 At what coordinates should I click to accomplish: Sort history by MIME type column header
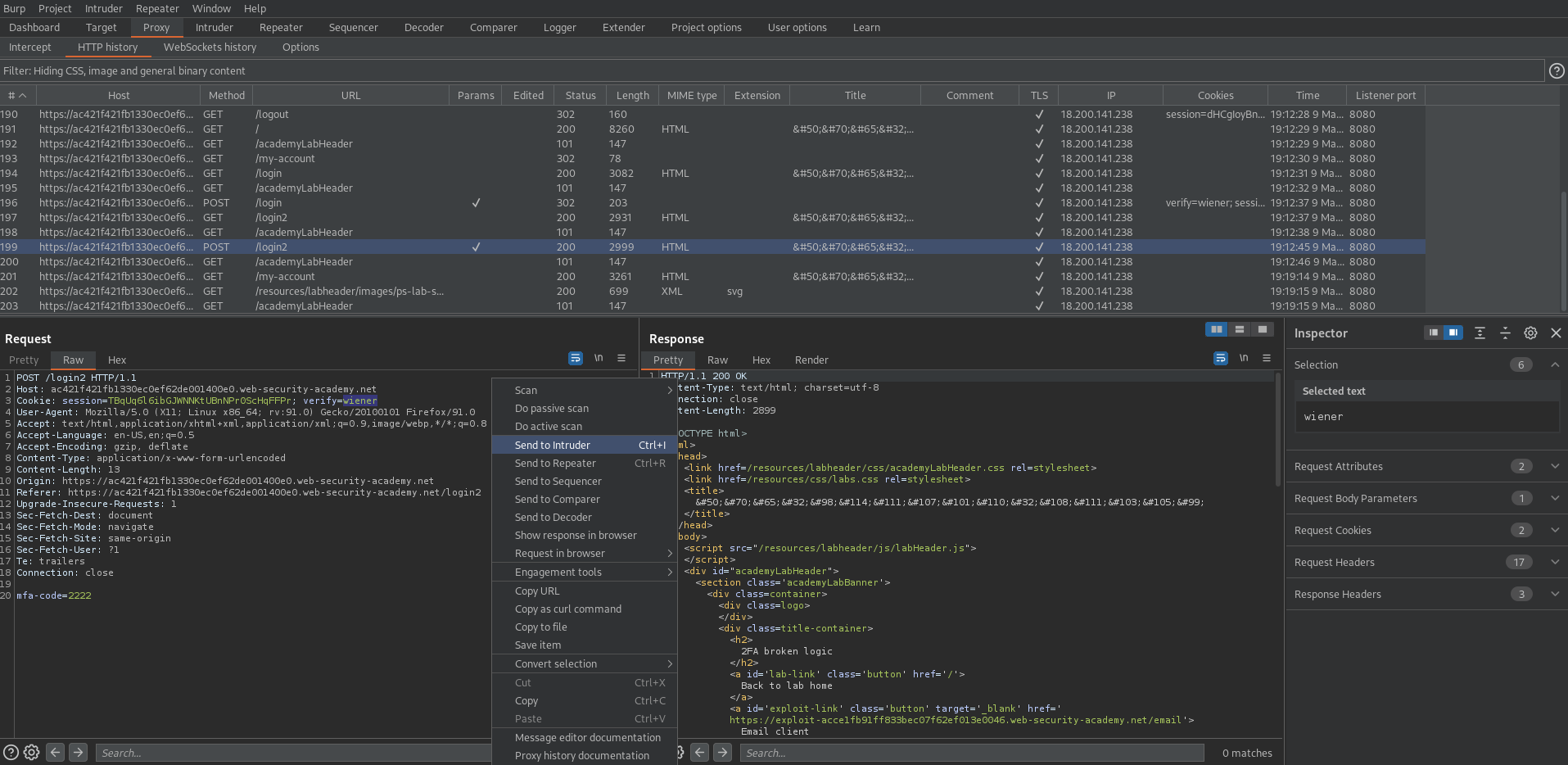click(x=692, y=95)
